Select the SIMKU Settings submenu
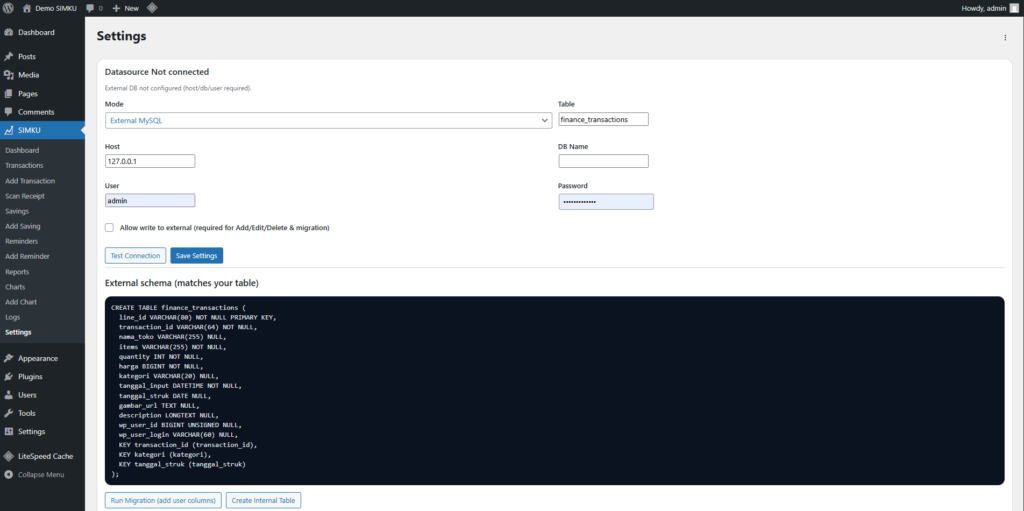This screenshot has height=511, width=1024. (x=18, y=332)
